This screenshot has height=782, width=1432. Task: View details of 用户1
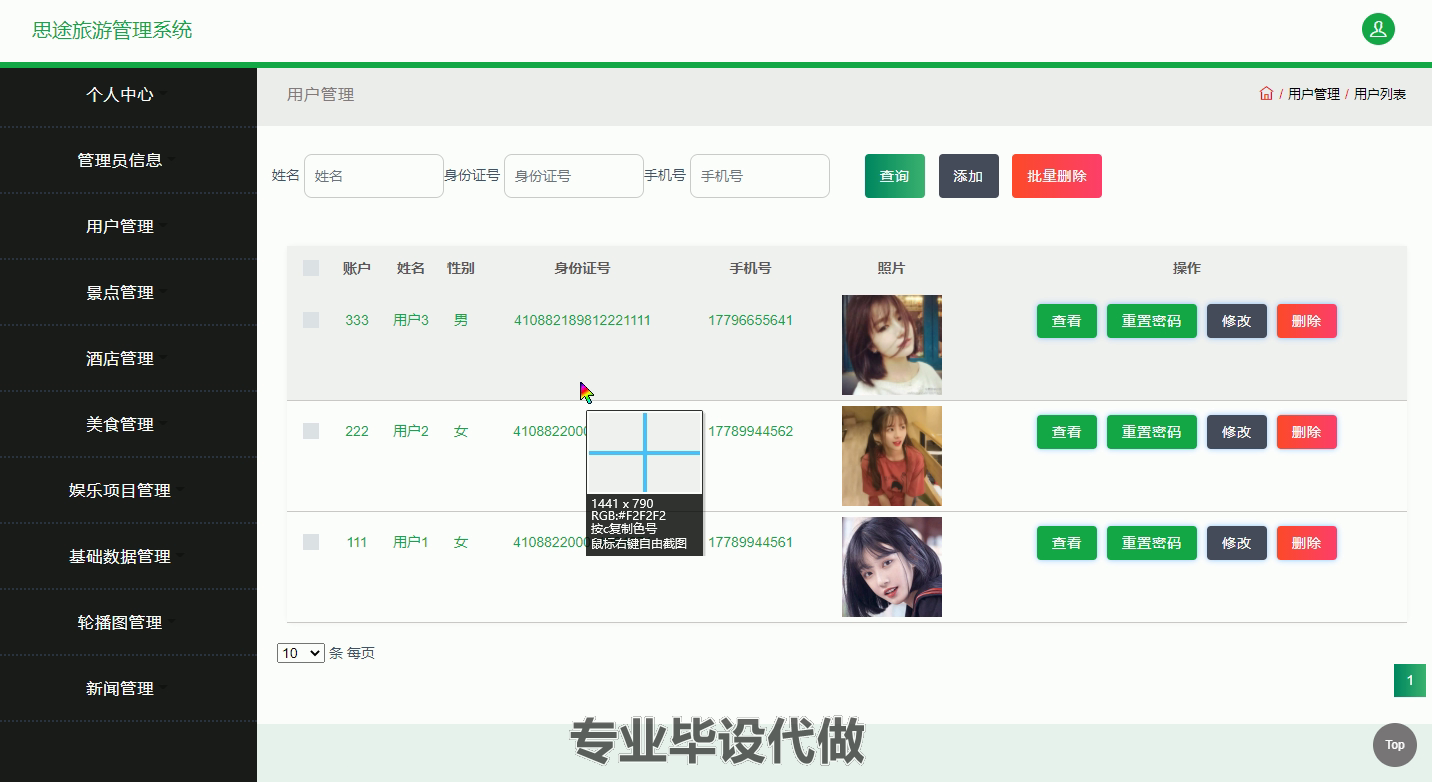pos(1067,543)
